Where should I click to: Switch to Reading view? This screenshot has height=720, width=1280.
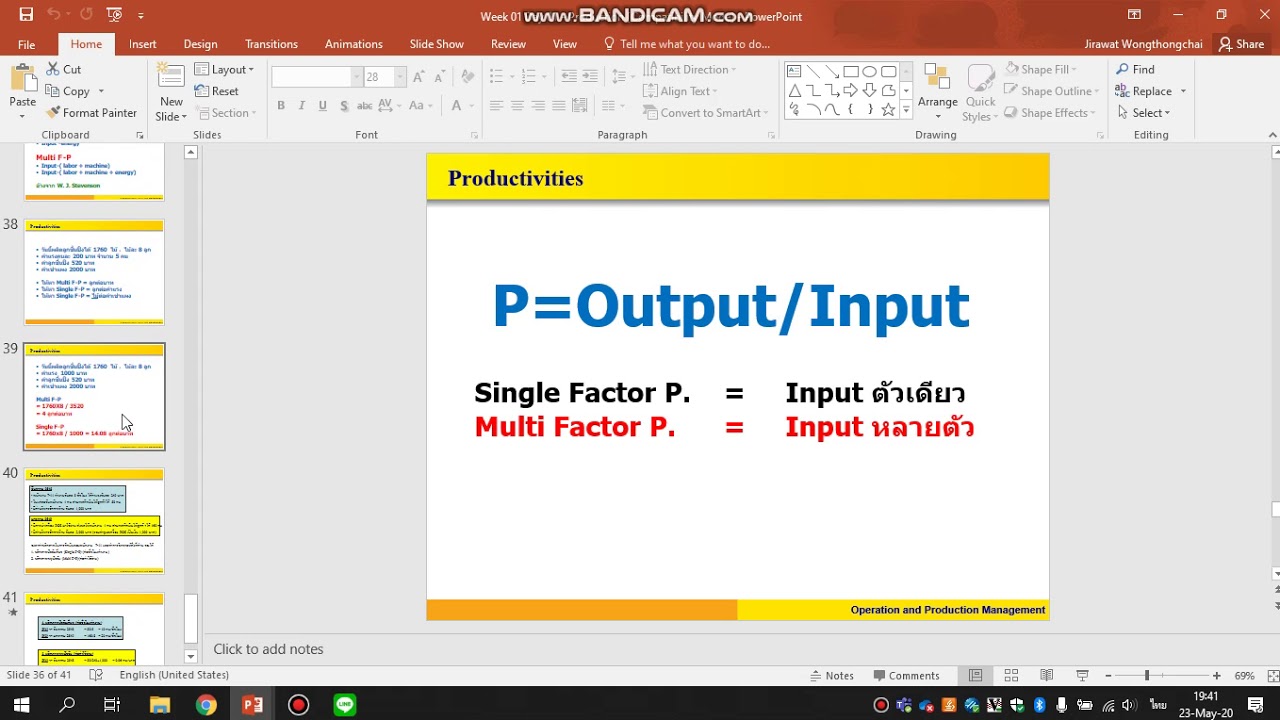(1046, 676)
